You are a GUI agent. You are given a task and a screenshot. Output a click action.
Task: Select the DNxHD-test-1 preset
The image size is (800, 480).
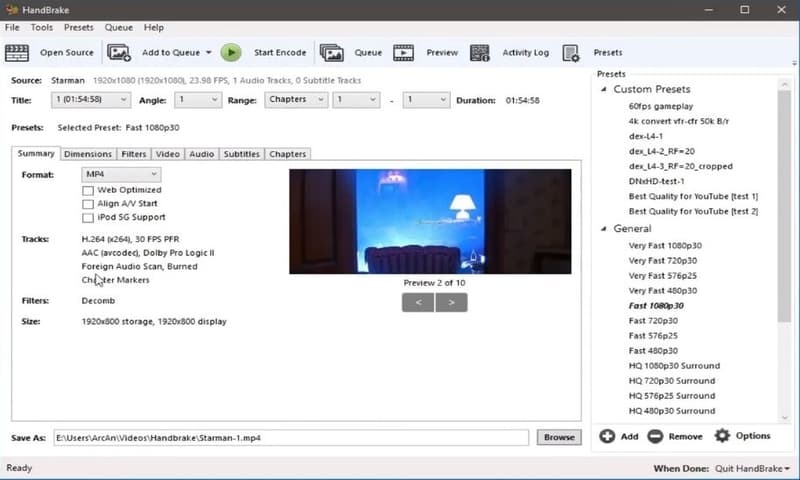[x=656, y=181]
